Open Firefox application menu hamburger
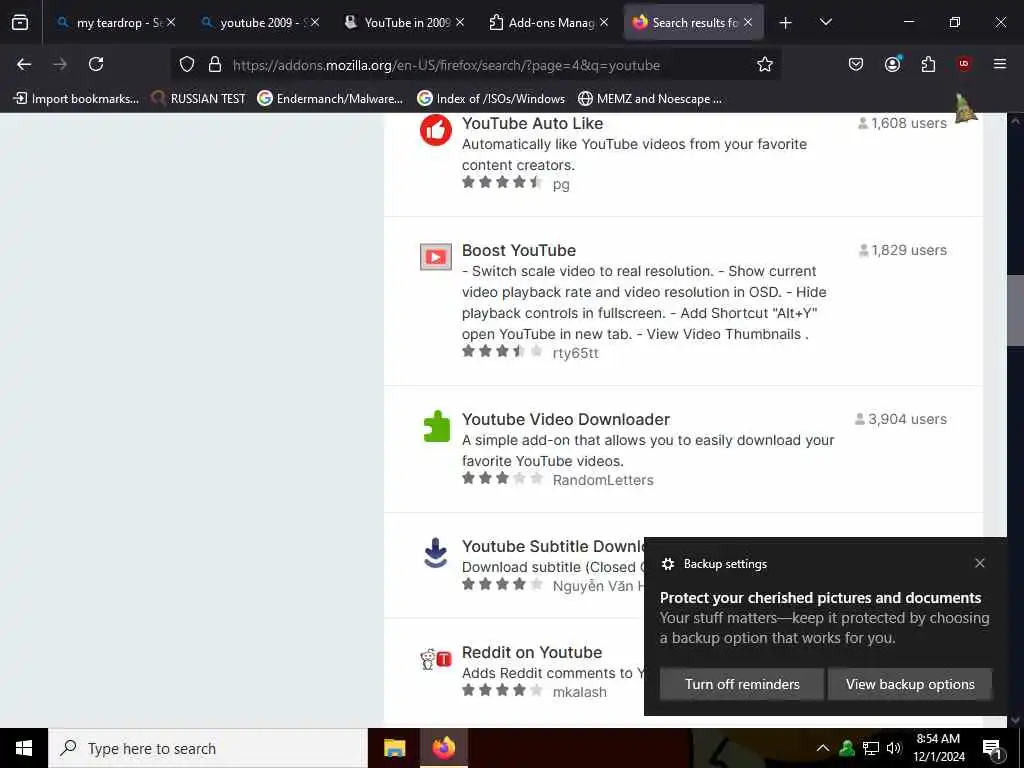Viewport: 1024px width, 768px height. coord(999,64)
